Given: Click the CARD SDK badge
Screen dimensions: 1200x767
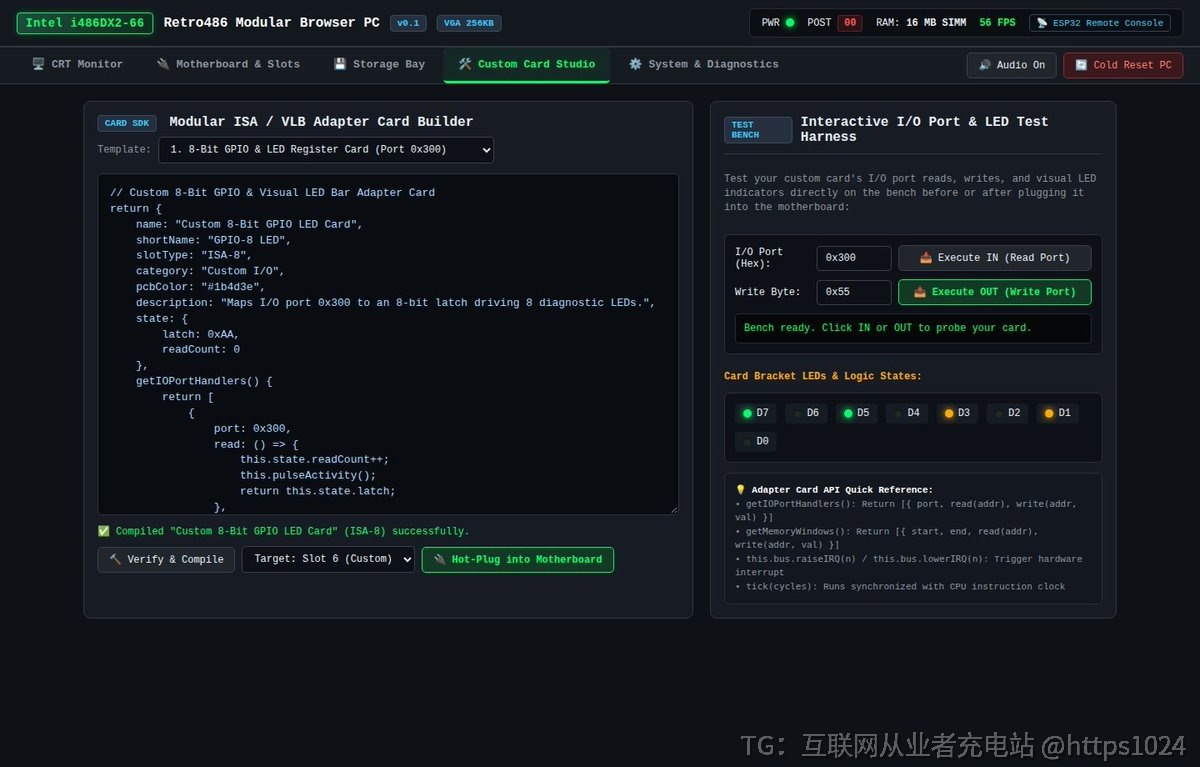Looking at the screenshot, I should point(127,124).
